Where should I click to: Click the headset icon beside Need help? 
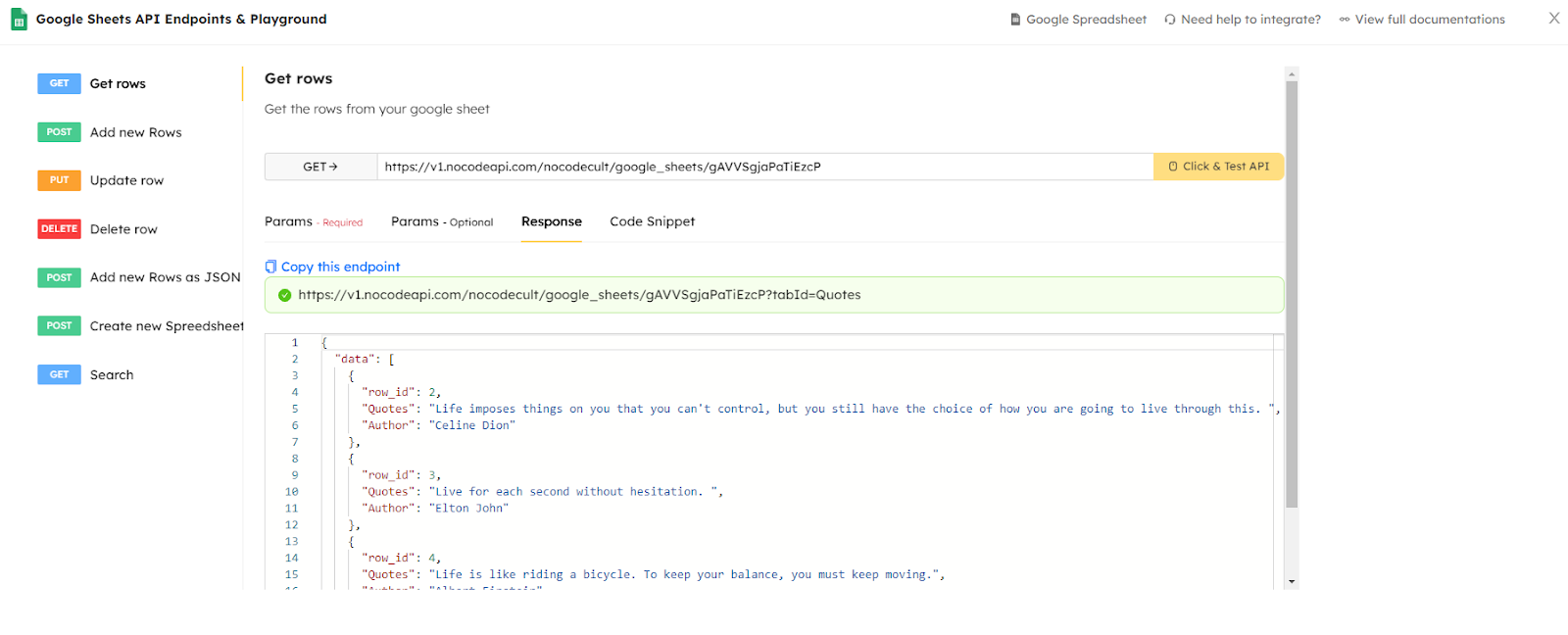[x=1170, y=20]
